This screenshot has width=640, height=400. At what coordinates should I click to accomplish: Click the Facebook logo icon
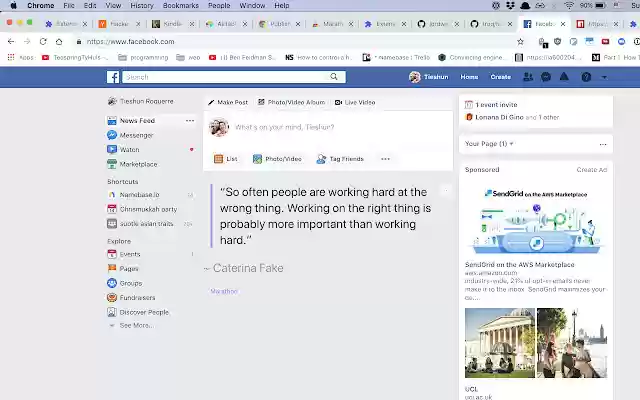click(x=113, y=77)
